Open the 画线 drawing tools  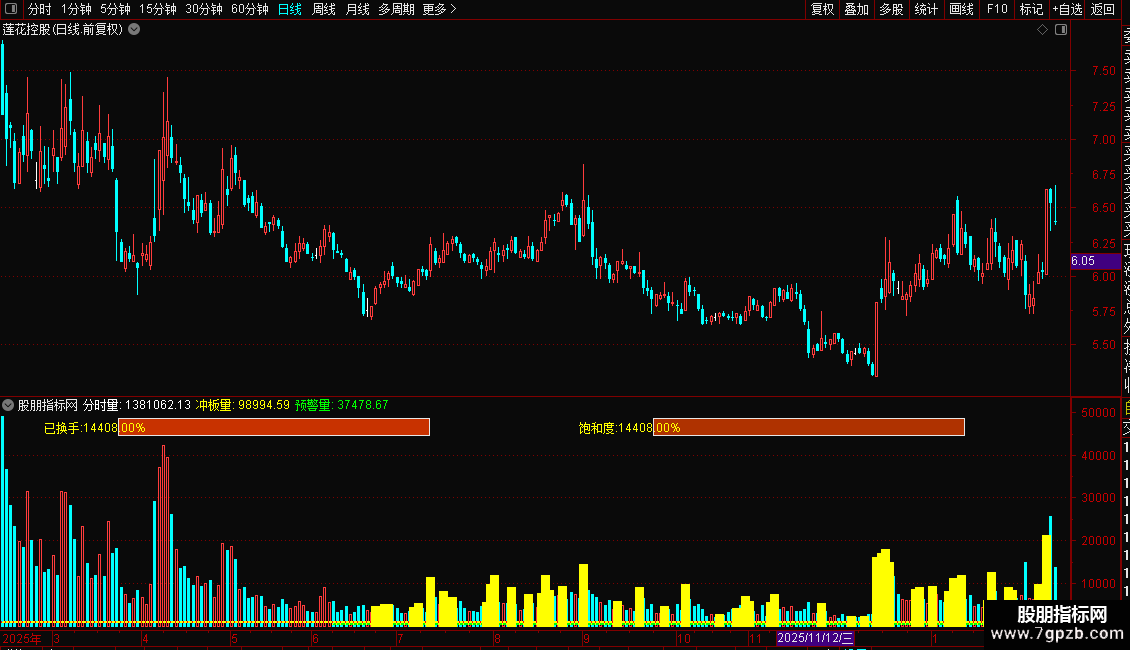pyautogui.click(x=961, y=9)
